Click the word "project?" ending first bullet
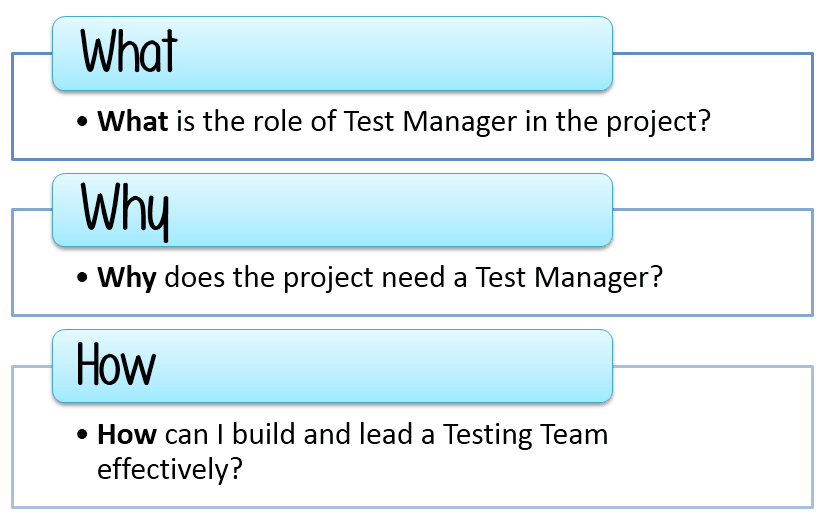This screenshot has width=829, height=522. click(658, 122)
